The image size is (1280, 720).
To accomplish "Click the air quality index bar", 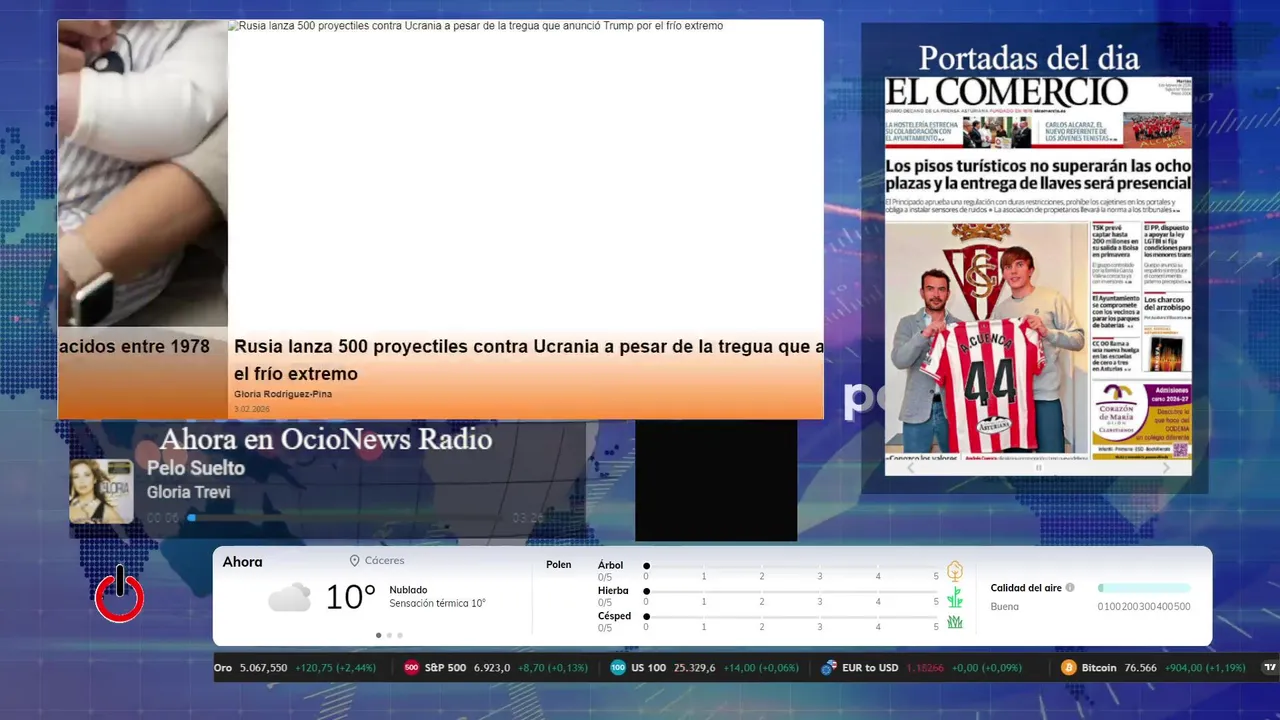I will 1144,588.
